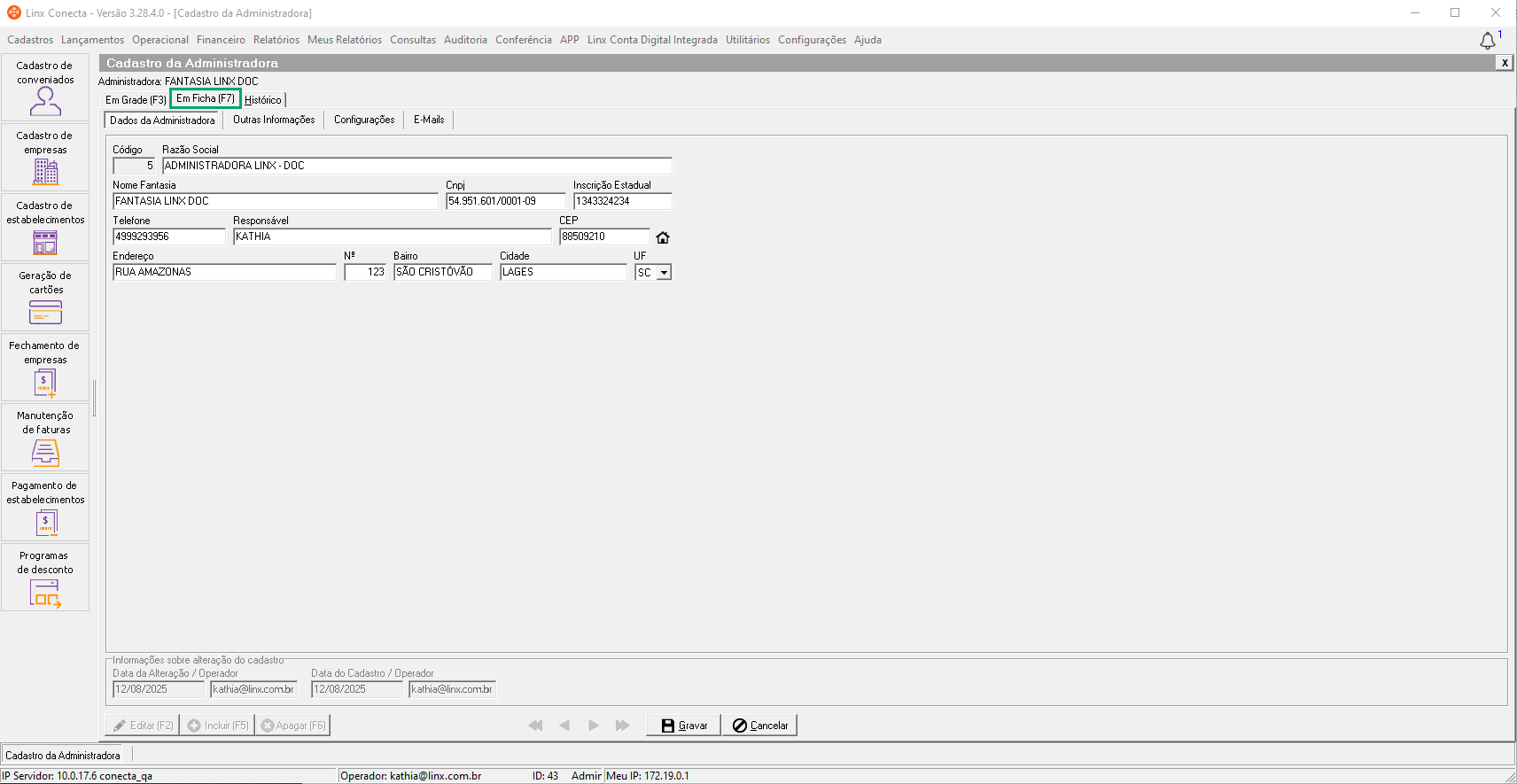Click the Código input field
This screenshot has height=784, width=1517.
click(134, 166)
